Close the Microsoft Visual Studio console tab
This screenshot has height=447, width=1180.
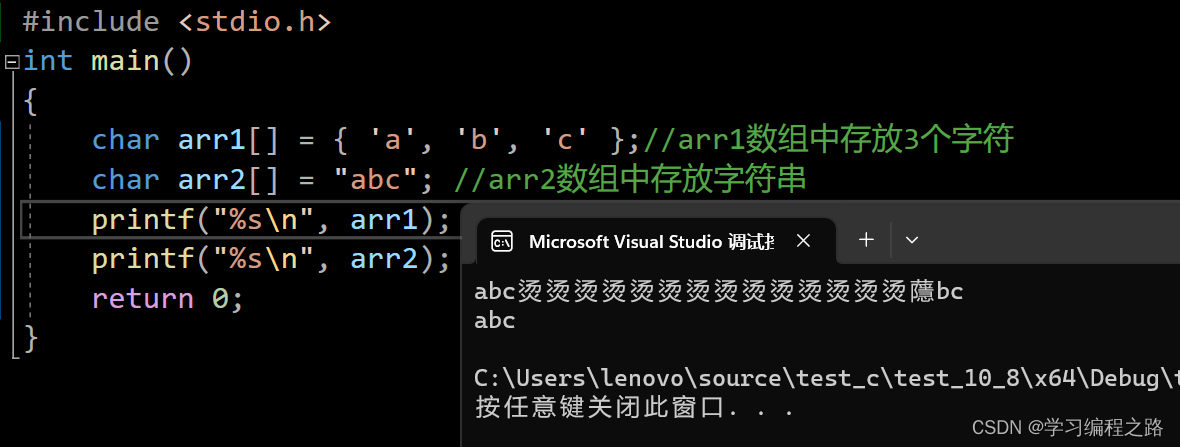tap(803, 241)
